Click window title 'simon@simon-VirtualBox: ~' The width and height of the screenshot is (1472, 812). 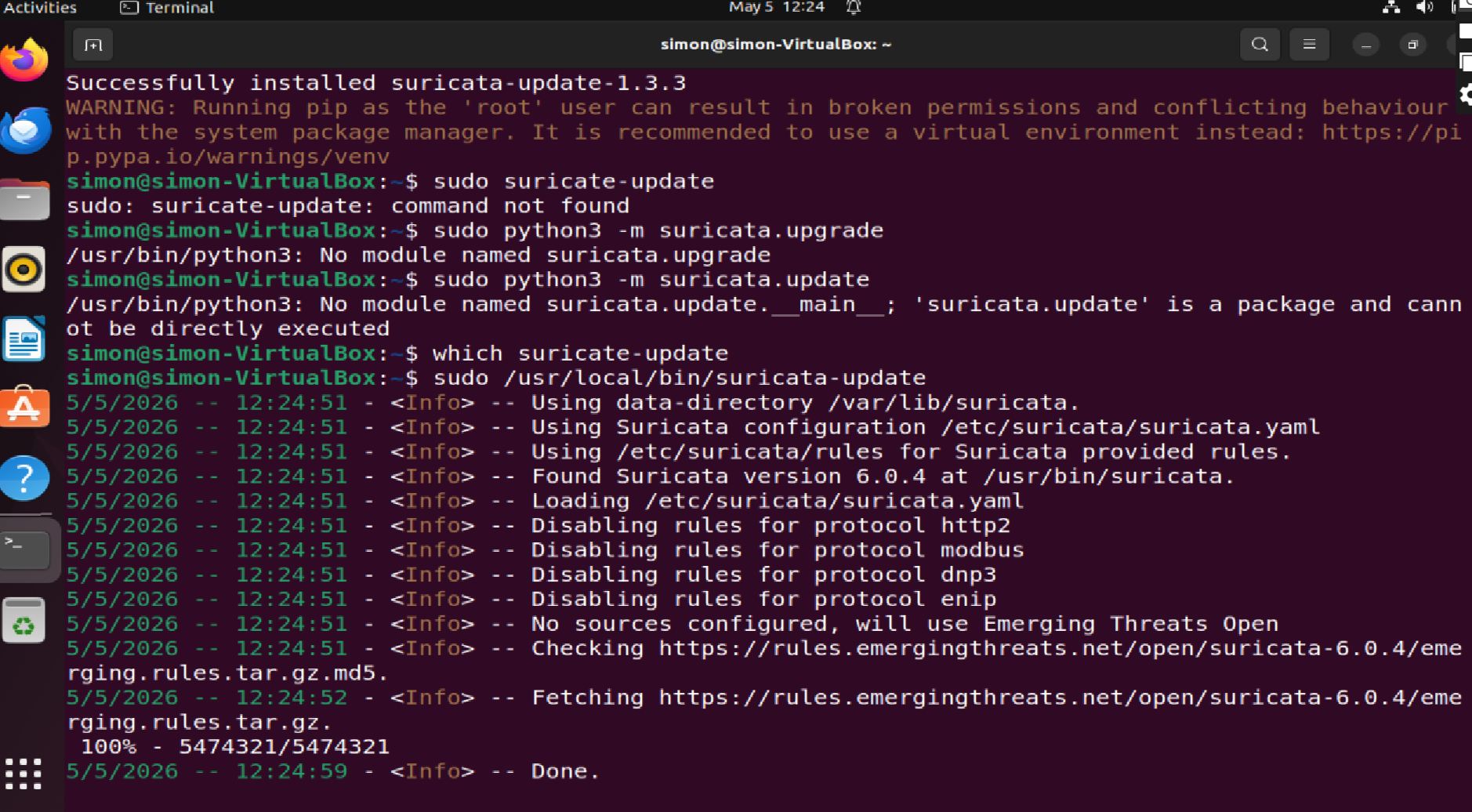point(776,45)
